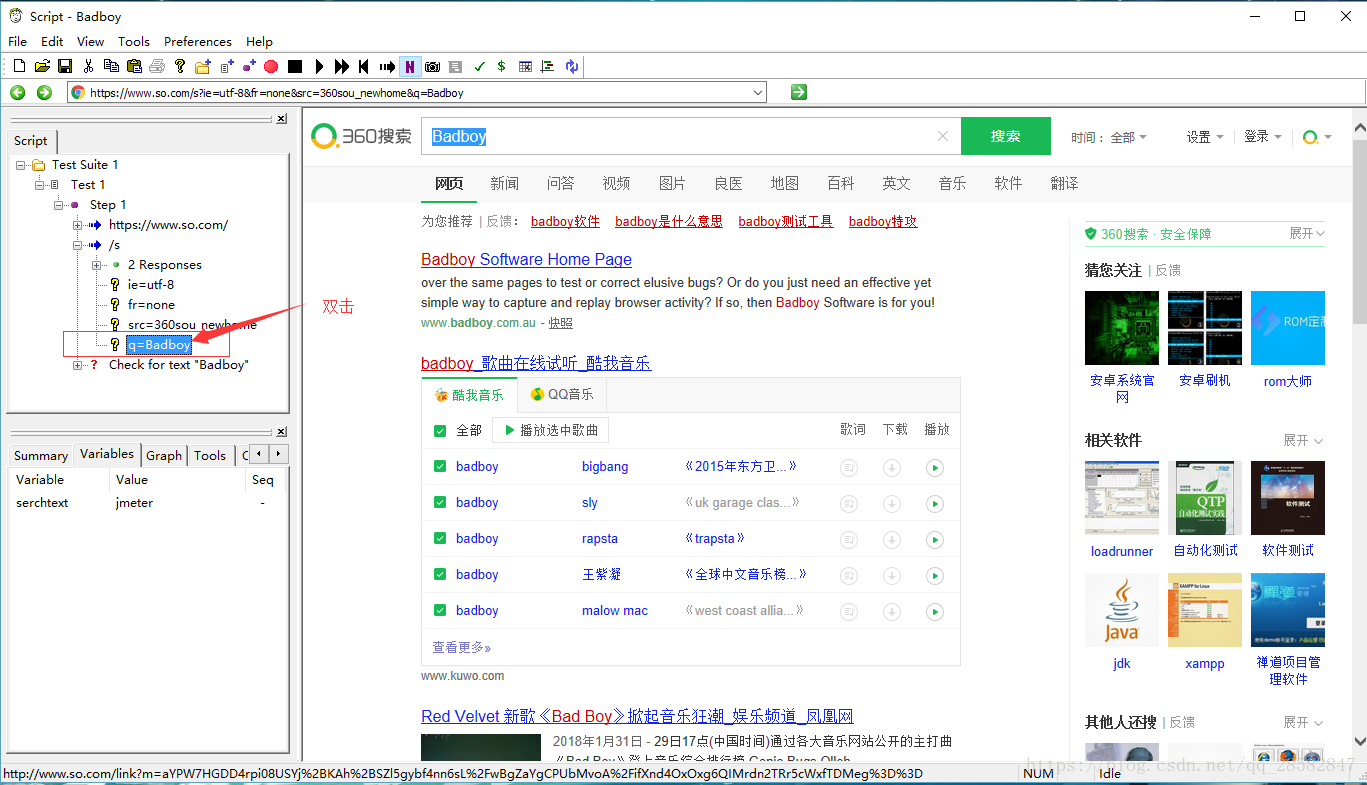Play the script with the single-triangle button
1367x785 pixels.
point(319,66)
